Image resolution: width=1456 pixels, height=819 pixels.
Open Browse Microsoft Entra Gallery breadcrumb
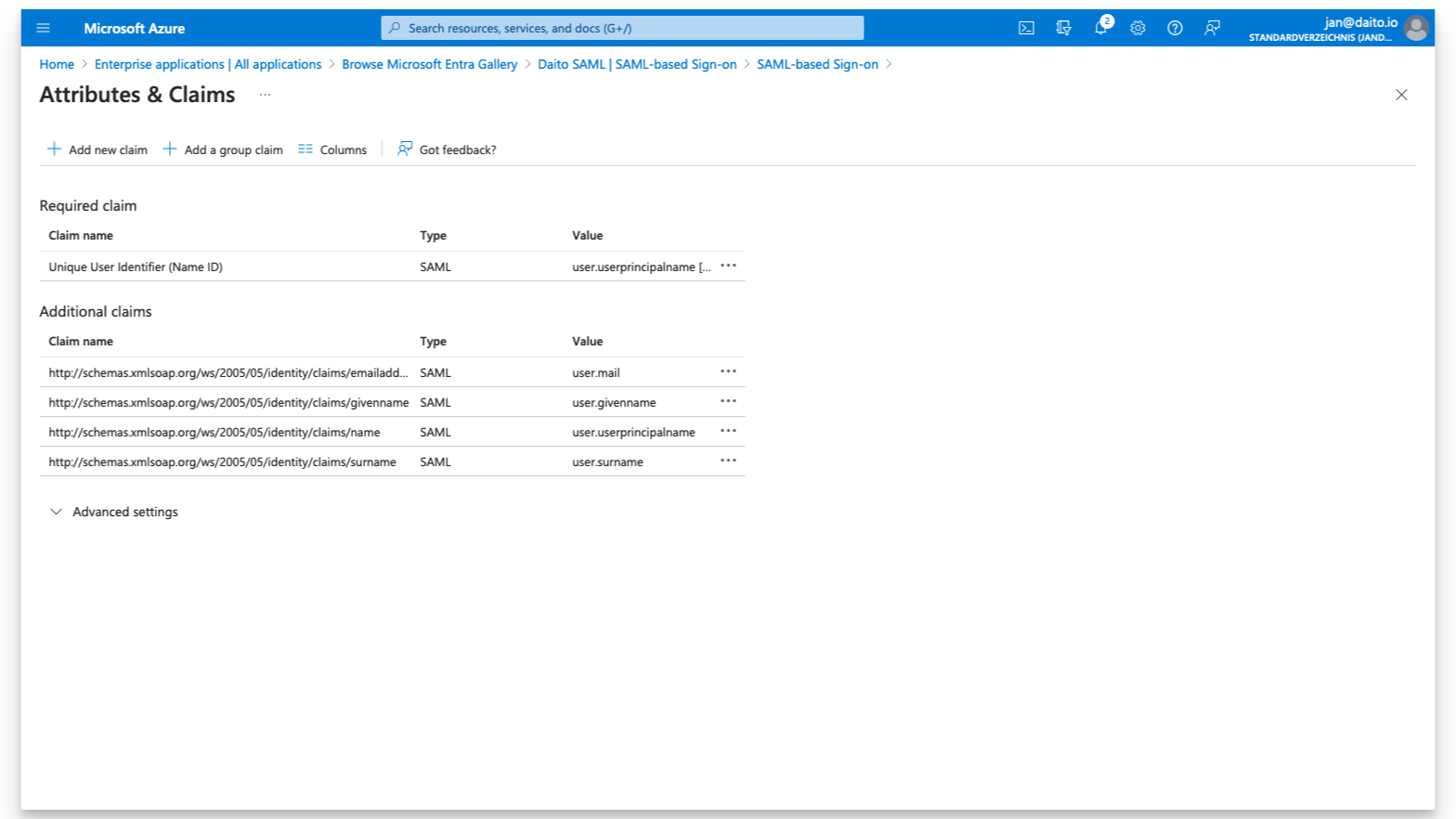pos(429,64)
